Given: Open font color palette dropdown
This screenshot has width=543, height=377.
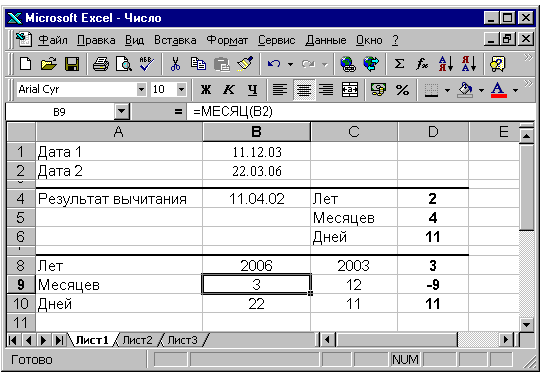Looking at the screenshot, I should 515,90.
